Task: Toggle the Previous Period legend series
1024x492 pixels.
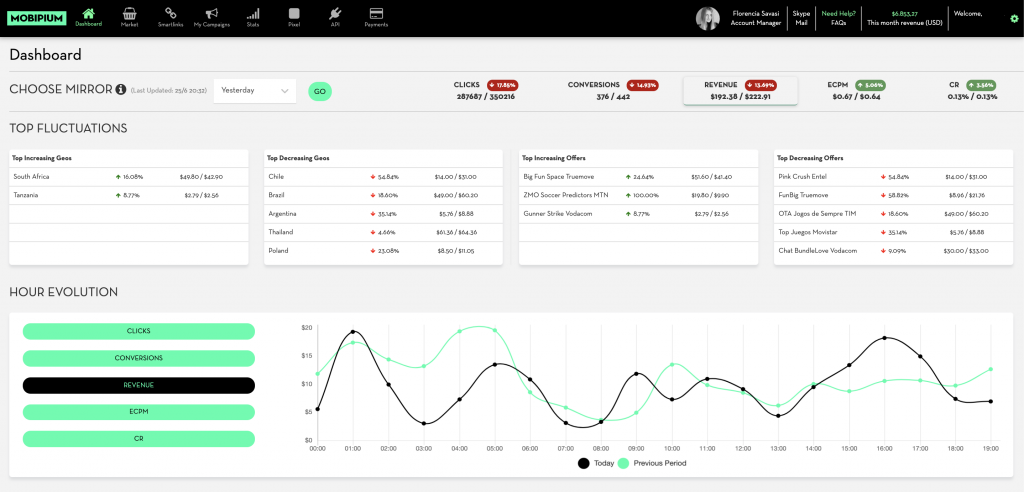Action: point(652,463)
